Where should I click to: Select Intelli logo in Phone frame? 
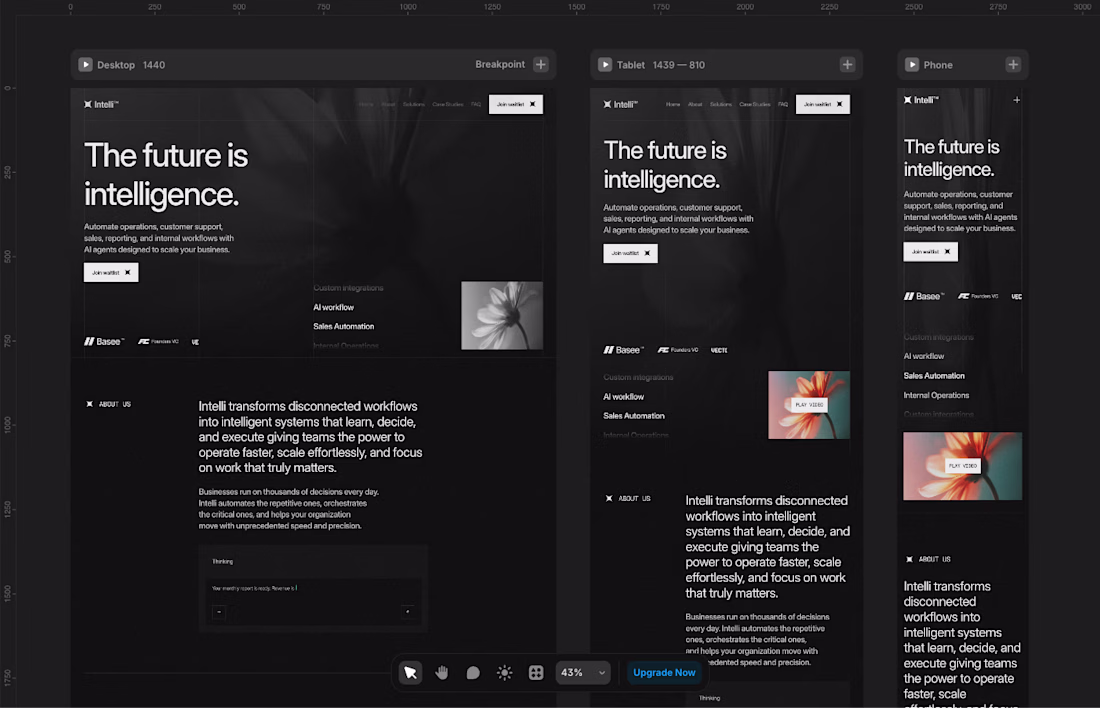tap(921, 100)
